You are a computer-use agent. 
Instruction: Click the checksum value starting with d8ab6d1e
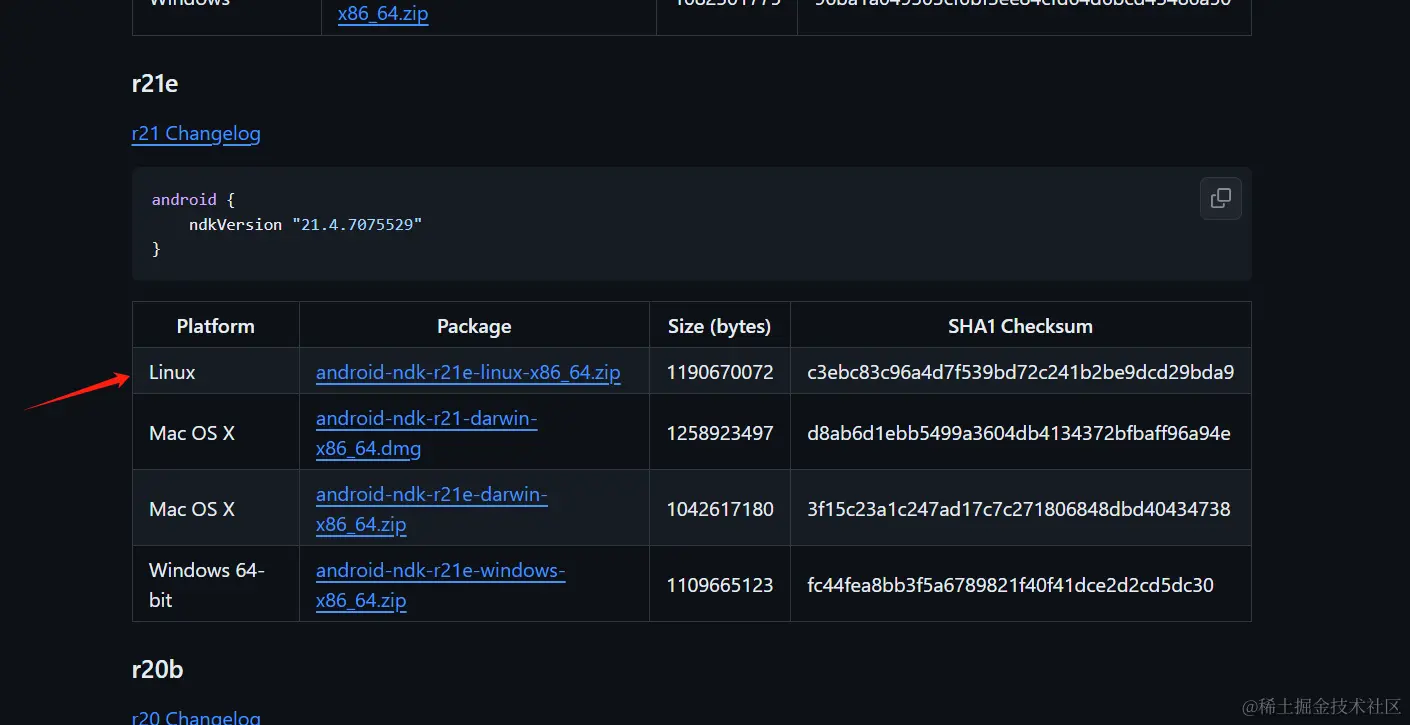1018,434
